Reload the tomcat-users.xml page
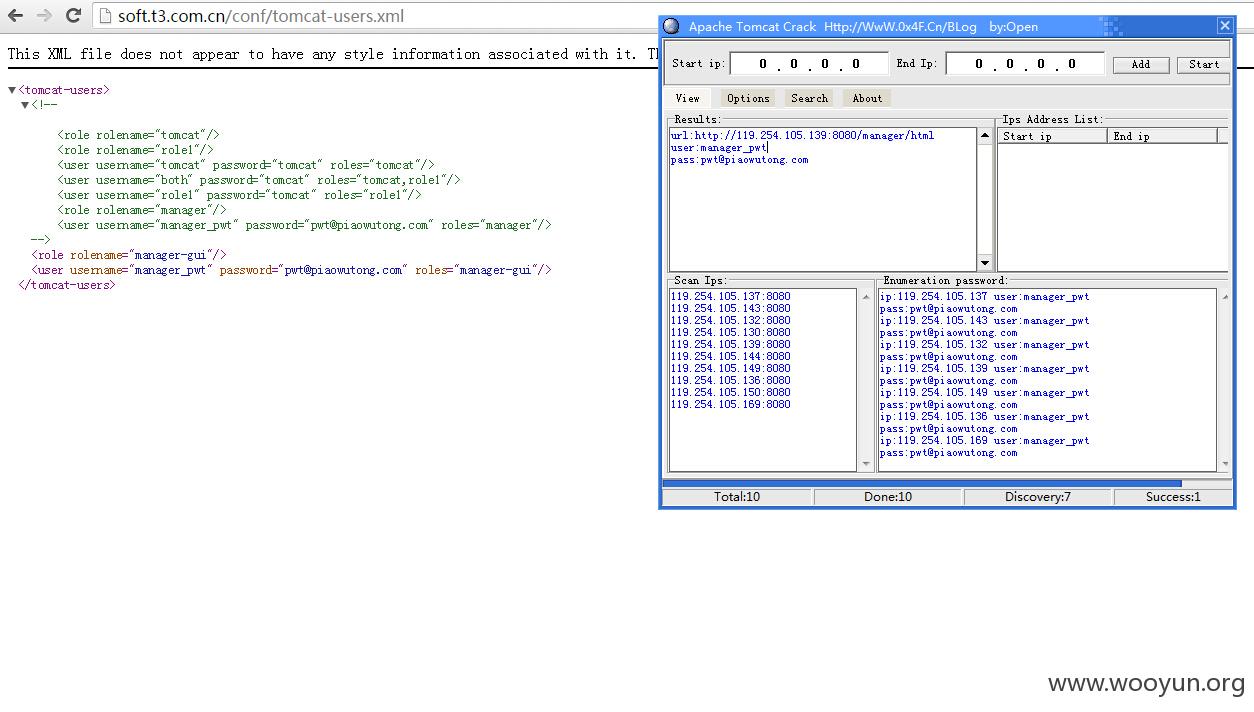This screenshot has width=1254, height=712. [73, 16]
